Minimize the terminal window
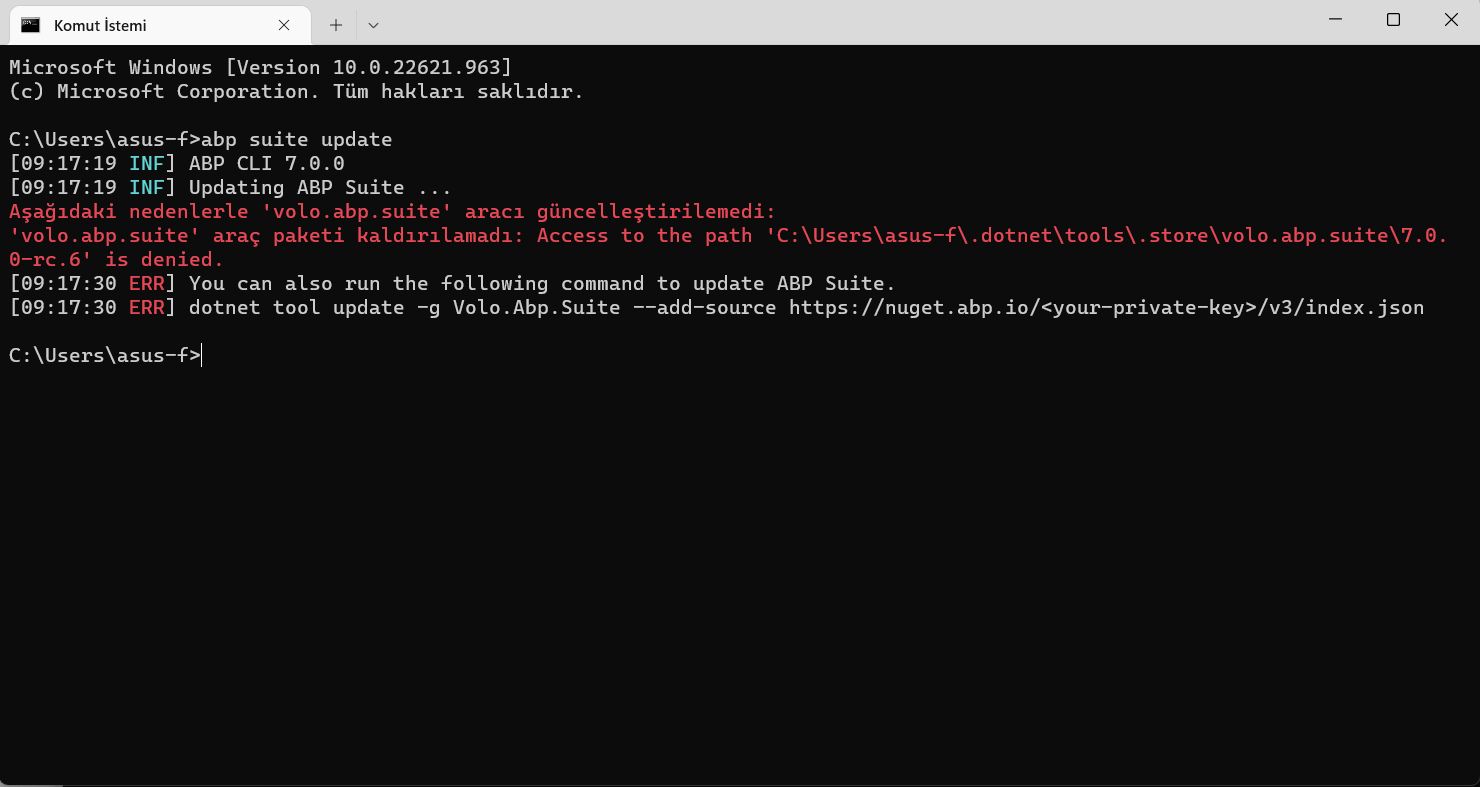Image resolution: width=1480 pixels, height=787 pixels. 1334,20
